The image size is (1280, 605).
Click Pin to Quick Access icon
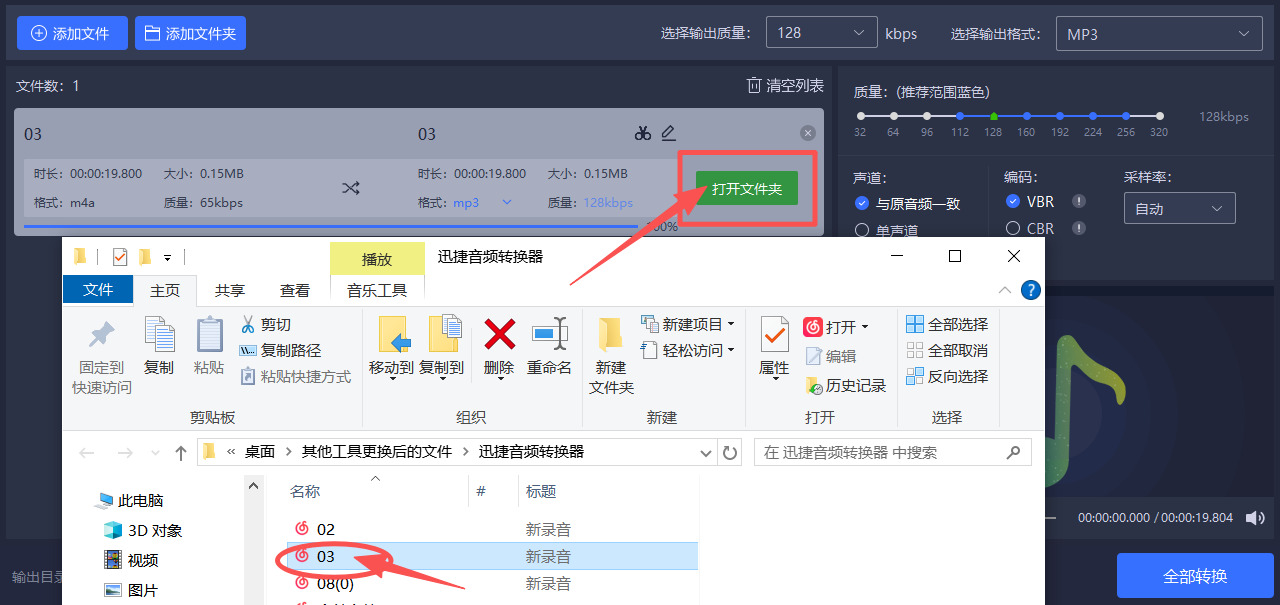tap(102, 336)
